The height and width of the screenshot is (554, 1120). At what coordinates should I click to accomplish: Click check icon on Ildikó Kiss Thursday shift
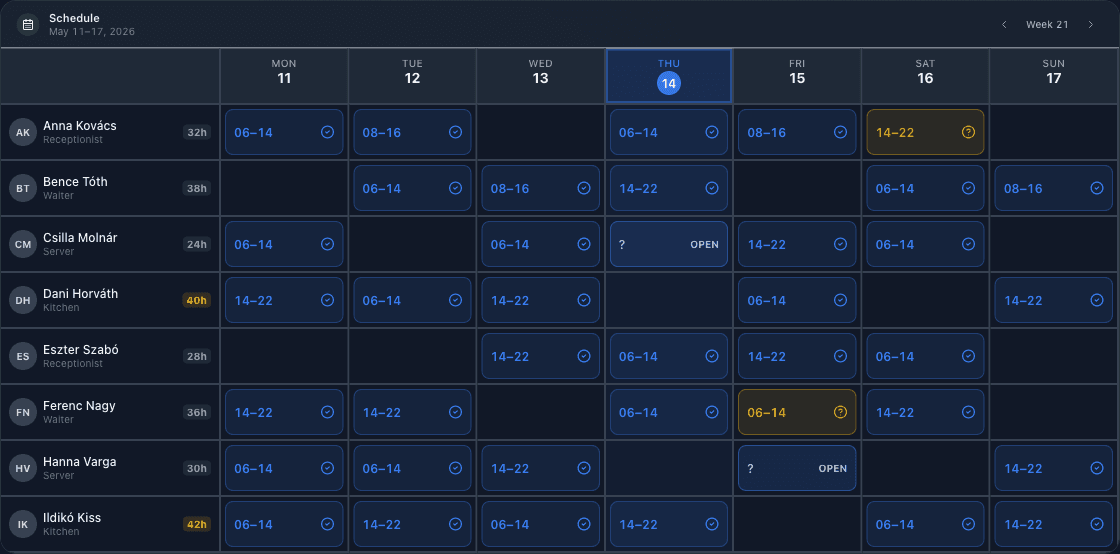pos(712,524)
